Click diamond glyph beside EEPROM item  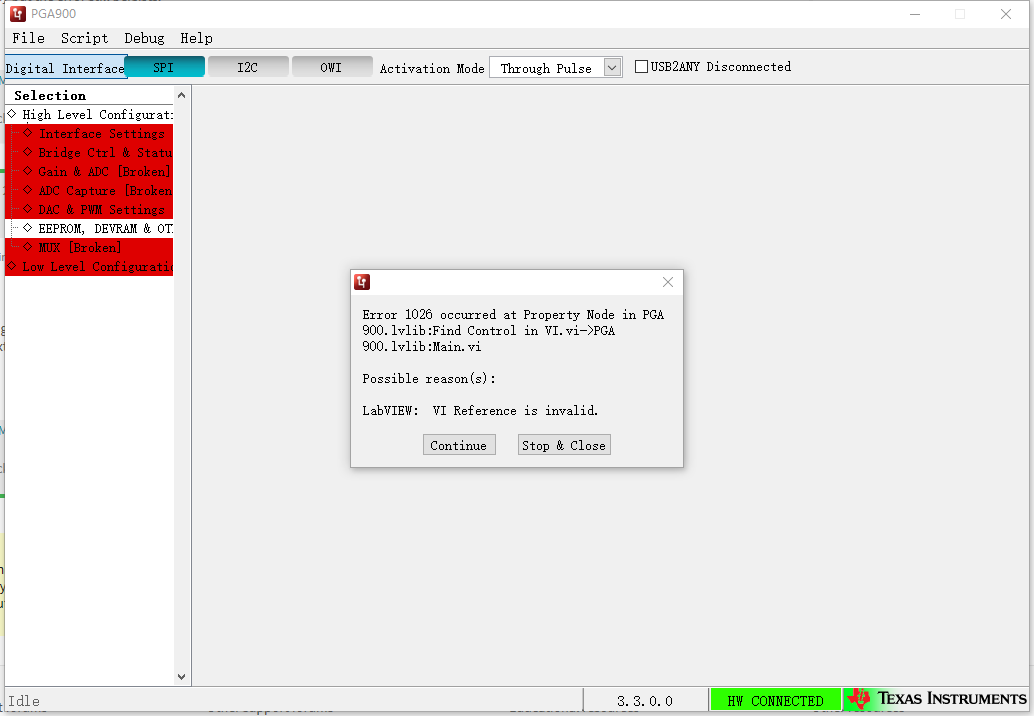[x=28, y=227]
